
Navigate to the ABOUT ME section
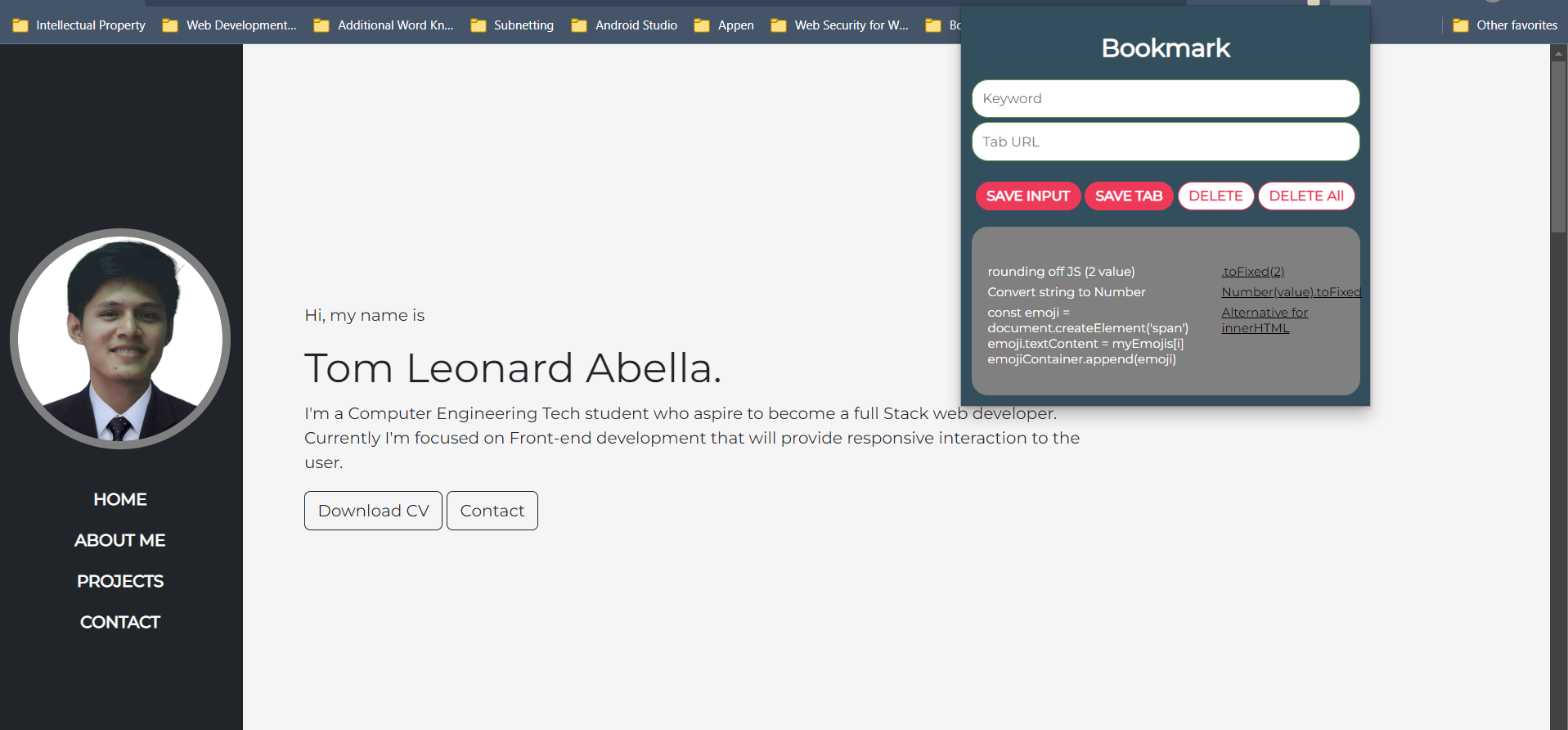point(120,540)
